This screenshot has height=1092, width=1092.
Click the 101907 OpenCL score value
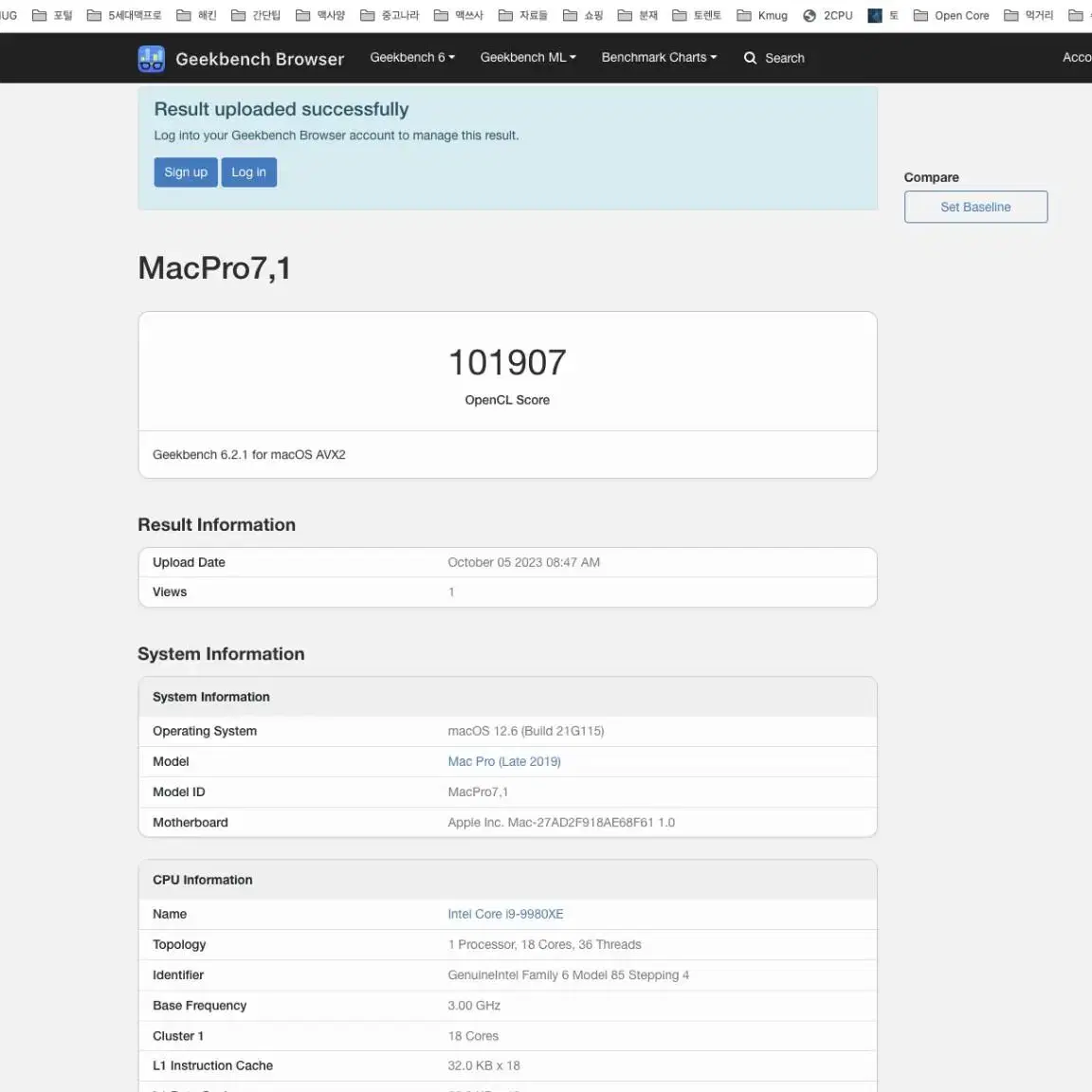click(508, 363)
